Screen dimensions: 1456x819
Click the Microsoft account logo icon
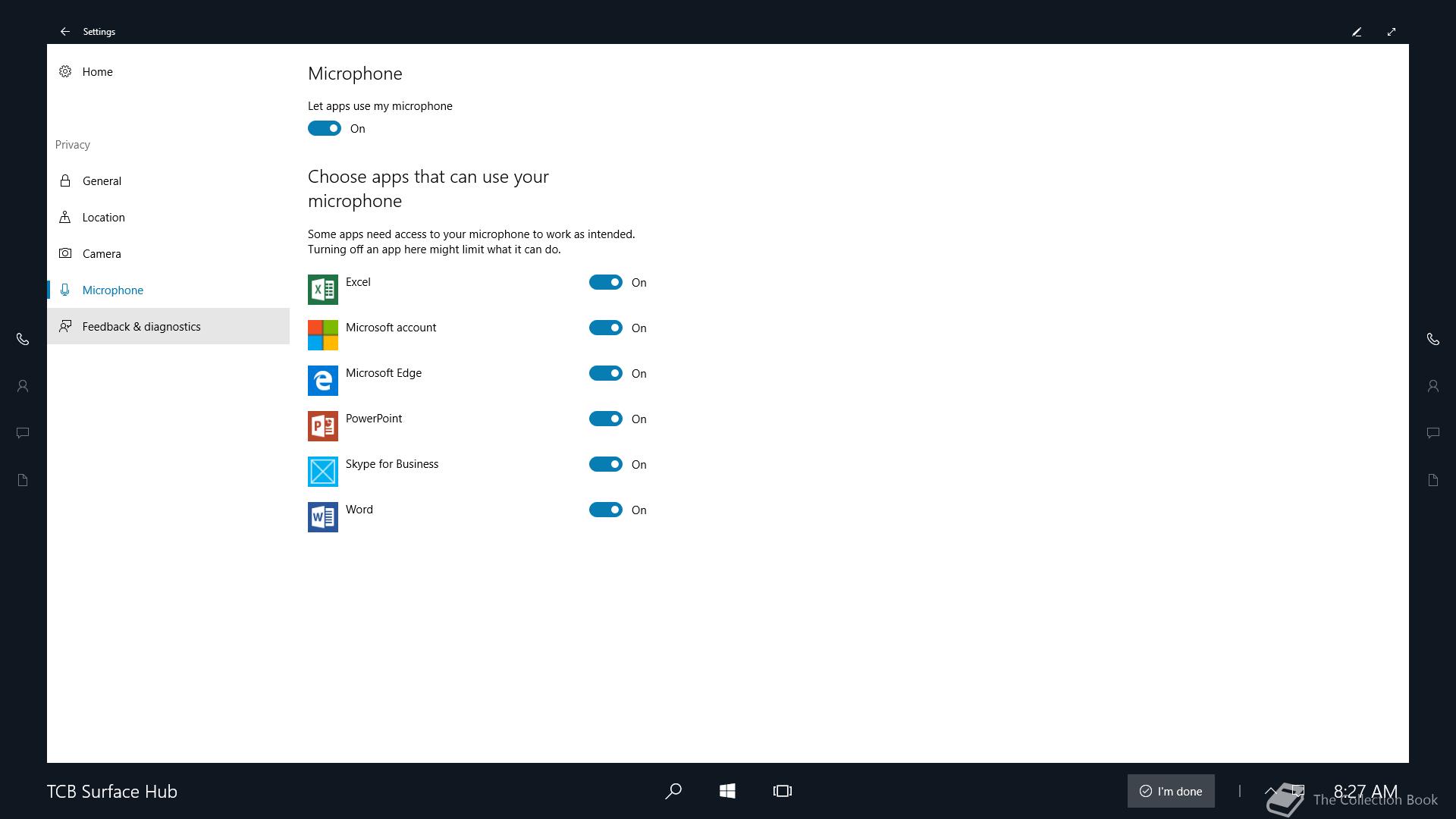323,335
